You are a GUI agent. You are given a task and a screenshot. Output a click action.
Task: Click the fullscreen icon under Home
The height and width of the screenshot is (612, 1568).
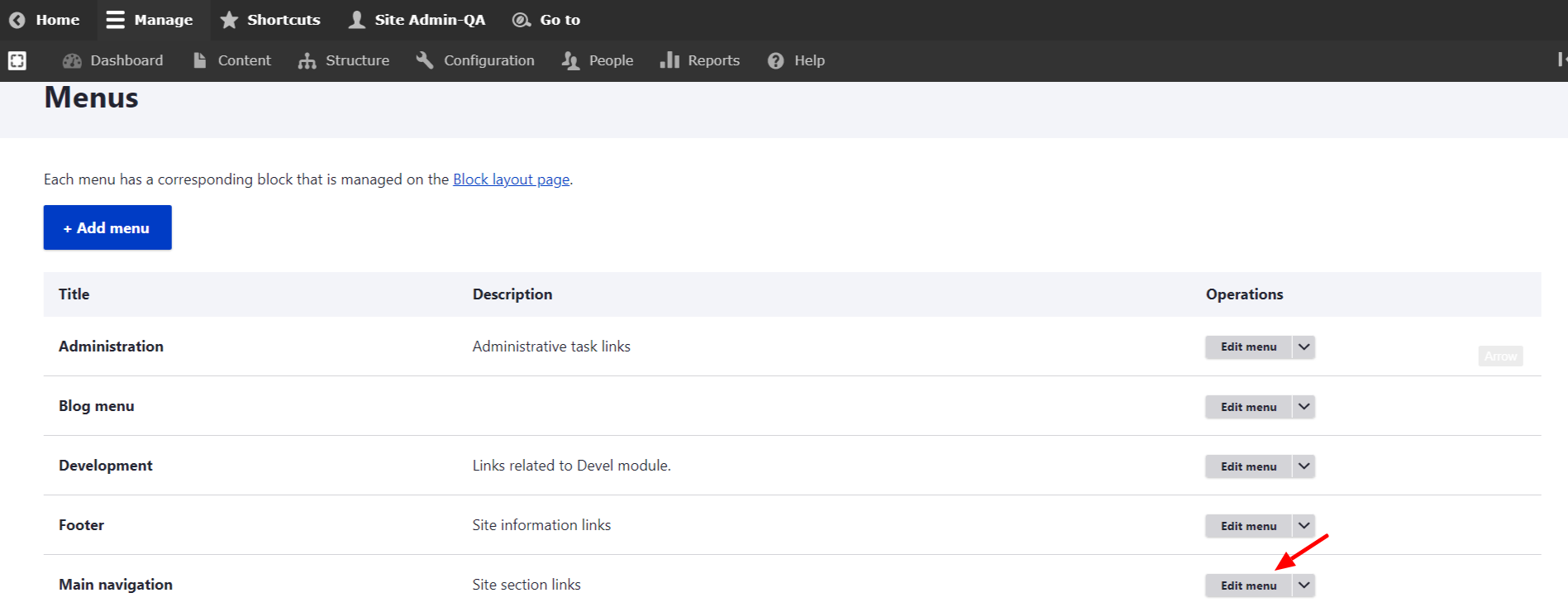click(17, 60)
